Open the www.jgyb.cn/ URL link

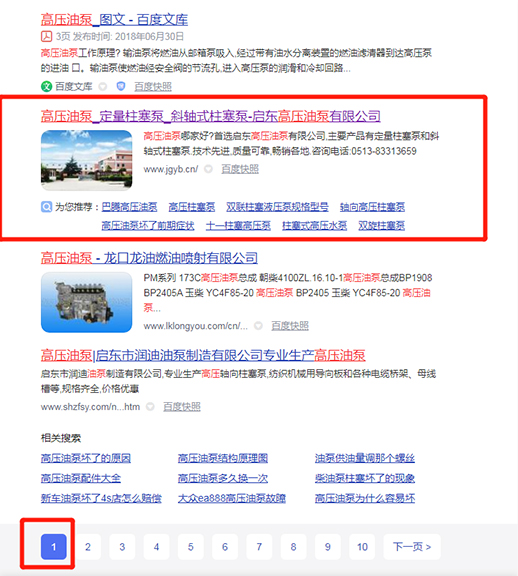[x=171, y=169]
